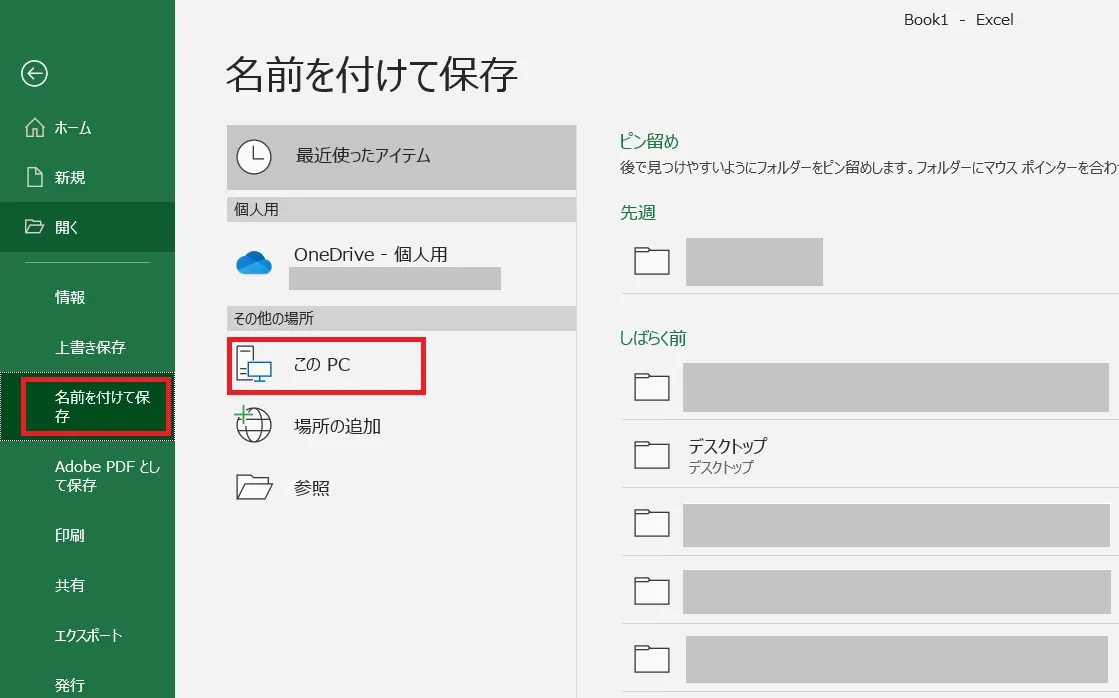Select OneDrive - 個人用 location

click(x=401, y=263)
